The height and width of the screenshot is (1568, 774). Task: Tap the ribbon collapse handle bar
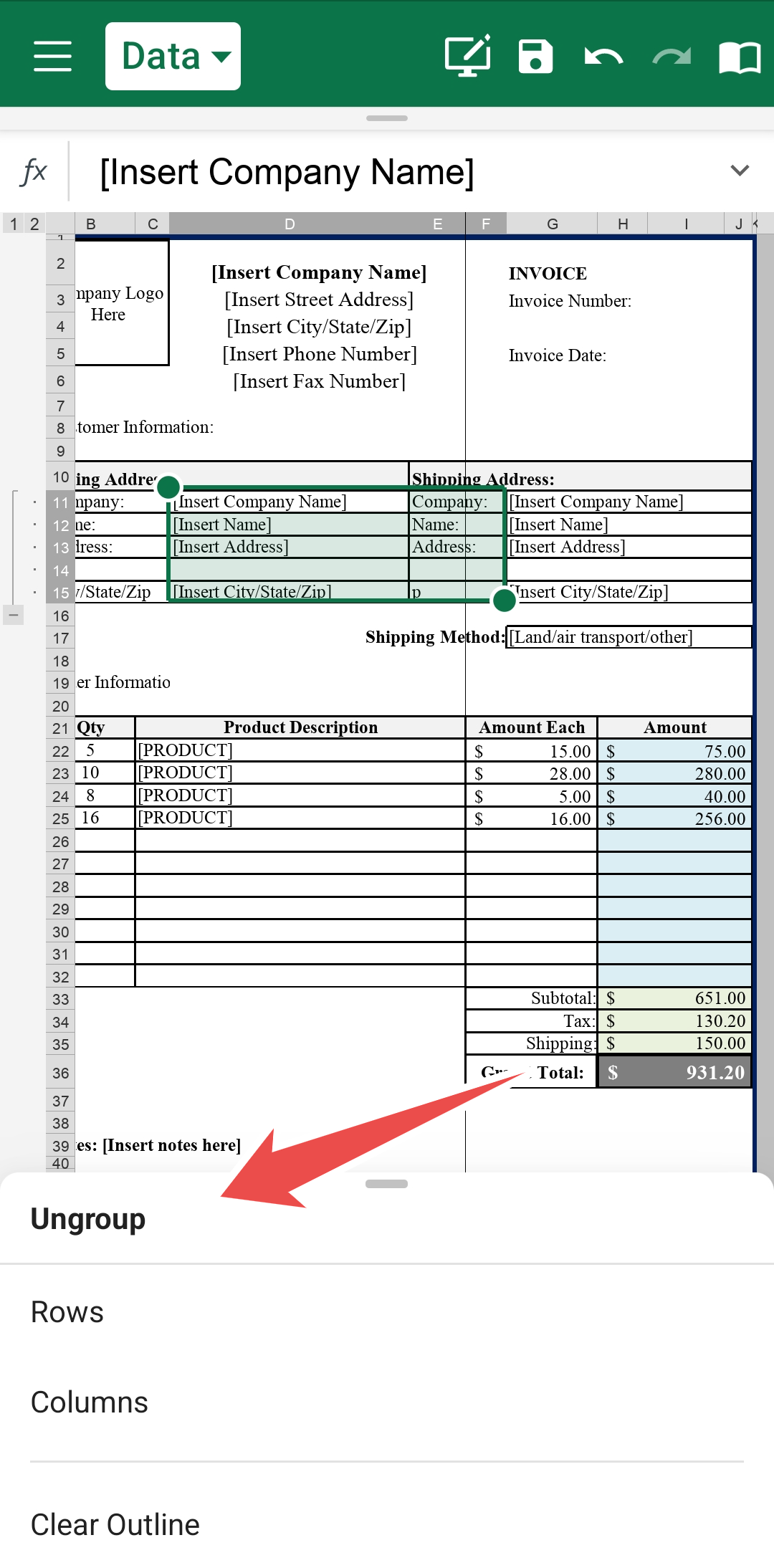click(x=387, y=118)
